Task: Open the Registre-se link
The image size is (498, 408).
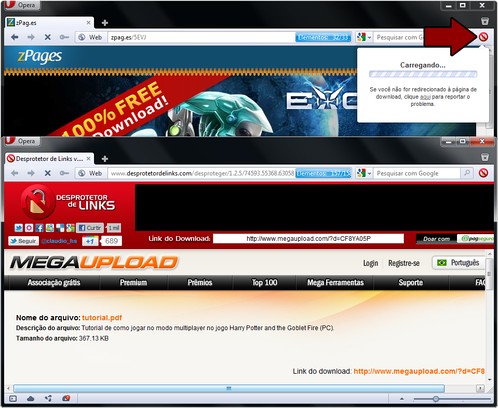Action: [404, 263]
